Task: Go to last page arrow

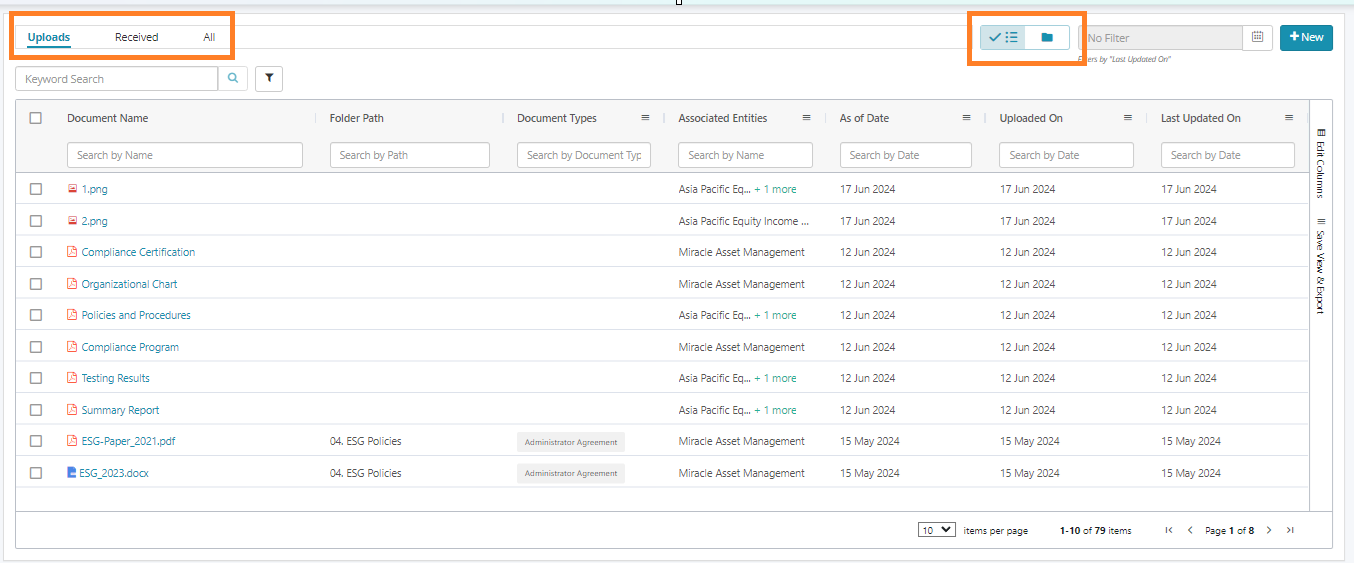Action: click(x=1290, y=530)
